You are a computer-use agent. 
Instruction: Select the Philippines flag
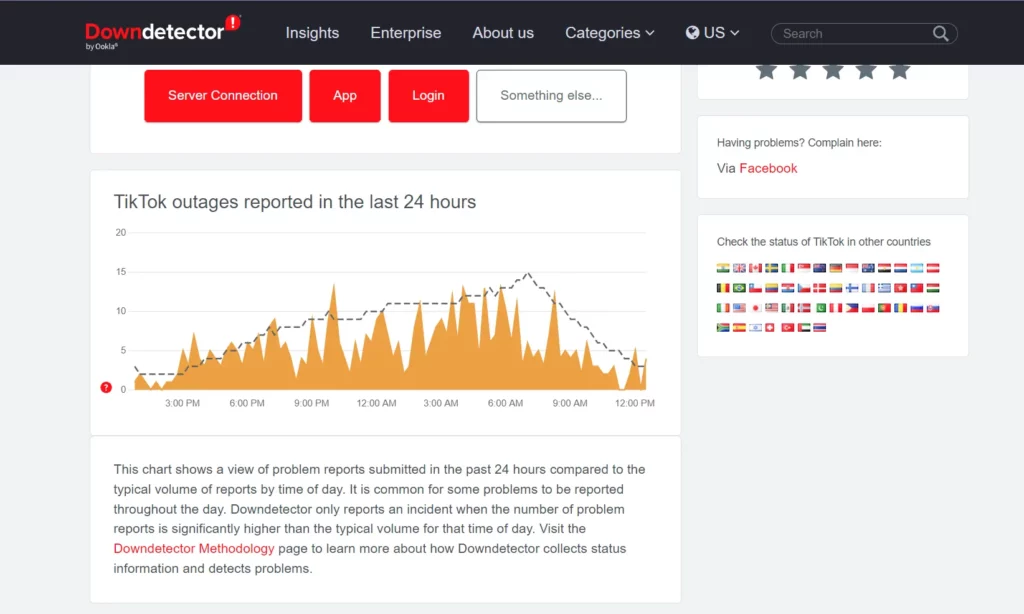[852, 308]
